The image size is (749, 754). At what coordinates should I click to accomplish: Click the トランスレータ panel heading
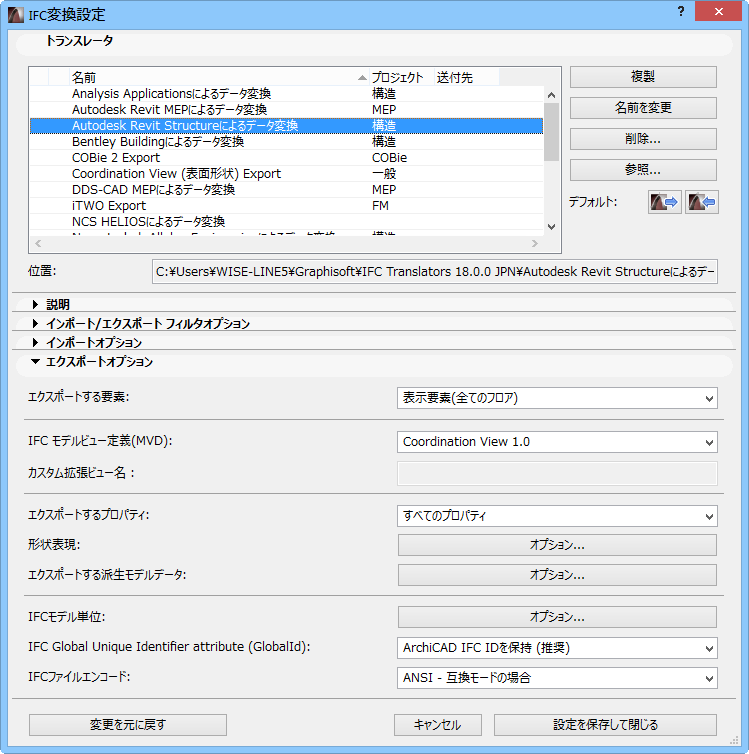click(80, 41)
